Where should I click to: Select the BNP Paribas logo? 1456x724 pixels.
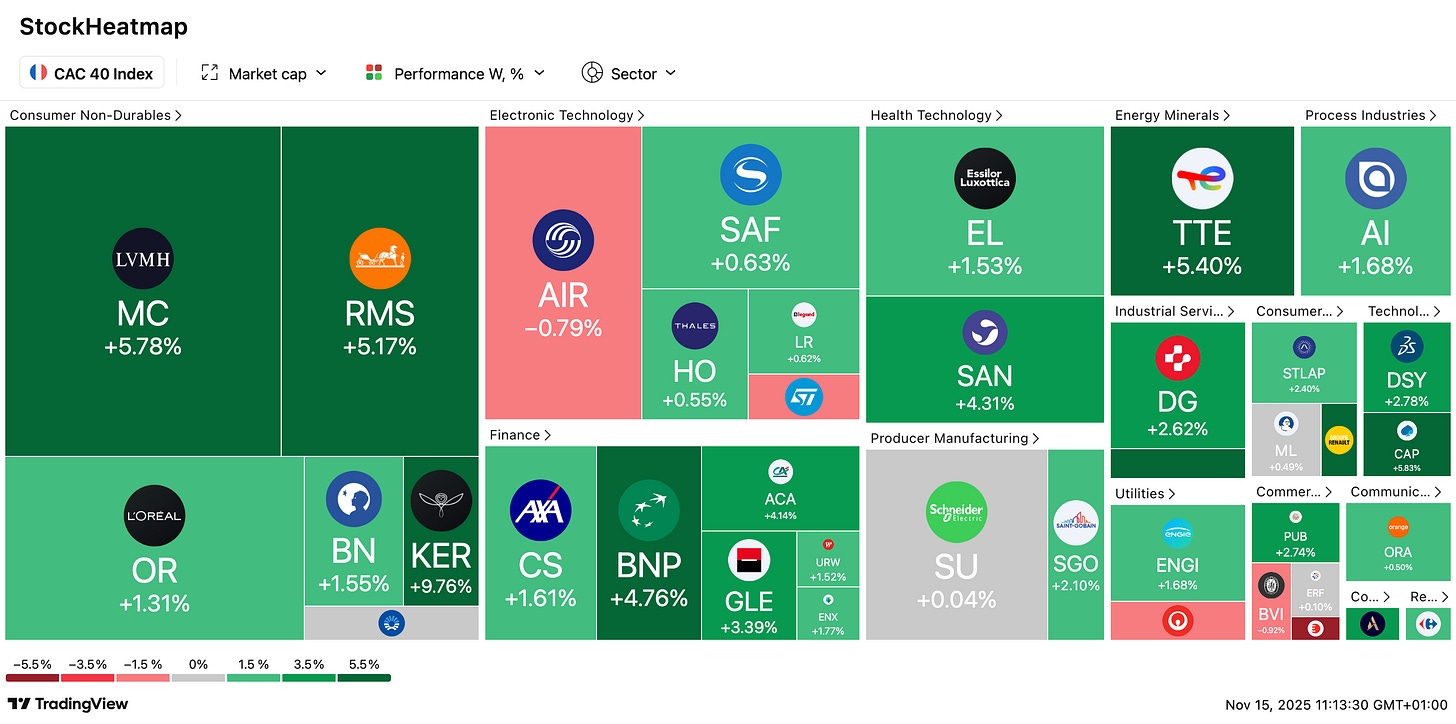(x=649, y=511)
